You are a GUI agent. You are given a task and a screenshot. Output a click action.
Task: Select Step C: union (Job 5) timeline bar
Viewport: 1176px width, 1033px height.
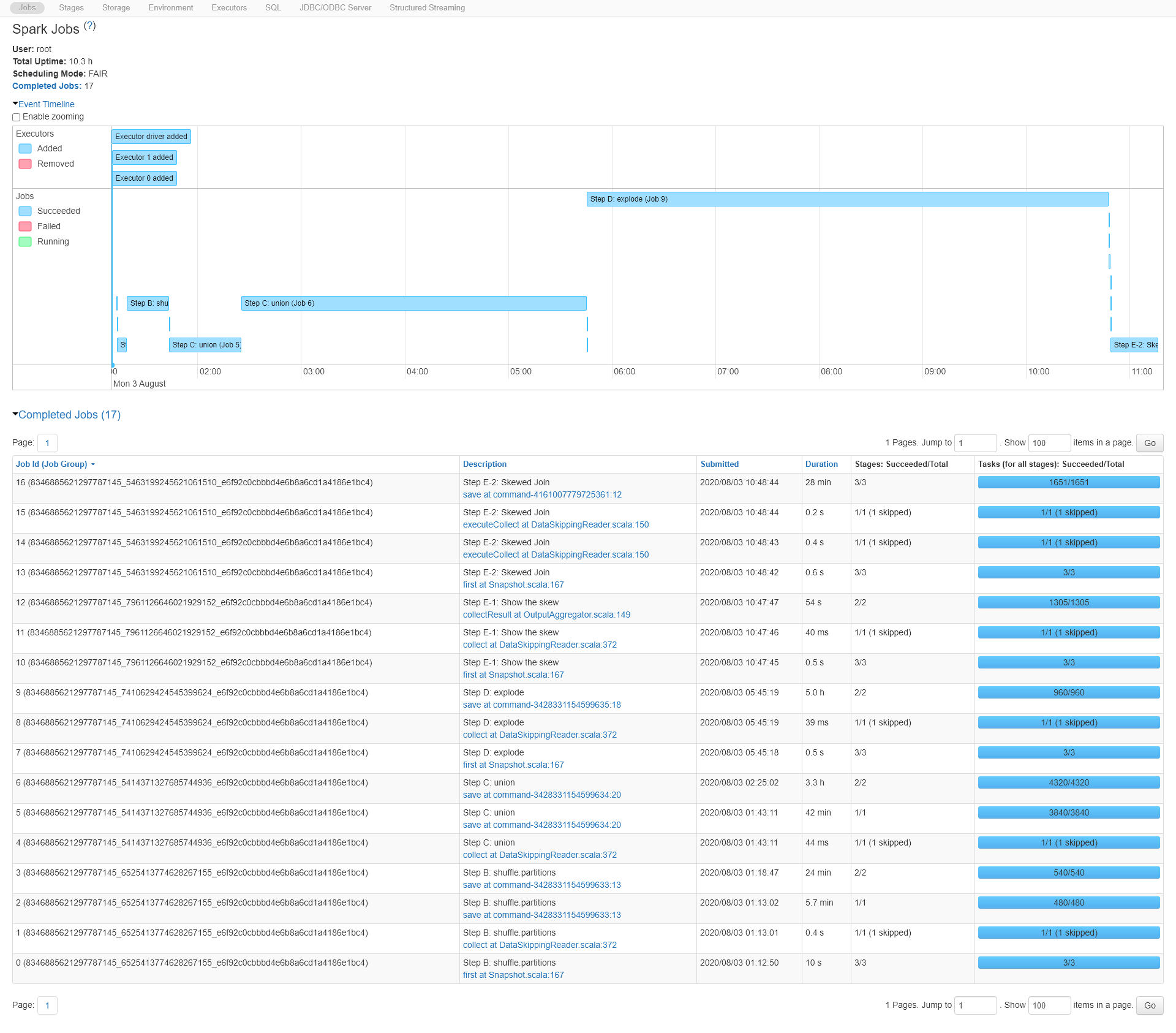[x=205, y=345]
